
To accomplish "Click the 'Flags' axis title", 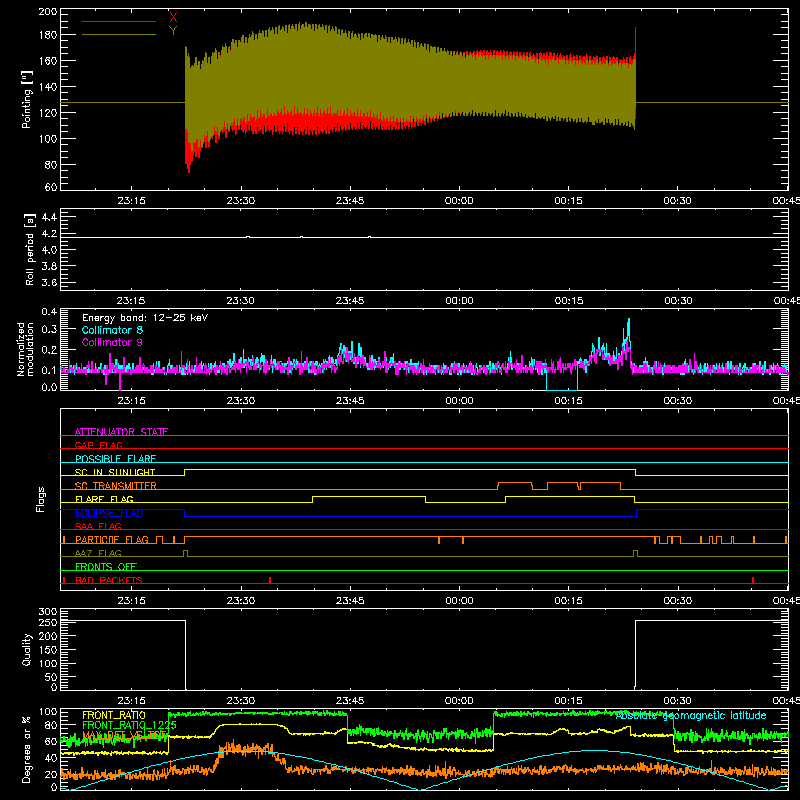I will [40, 499].
